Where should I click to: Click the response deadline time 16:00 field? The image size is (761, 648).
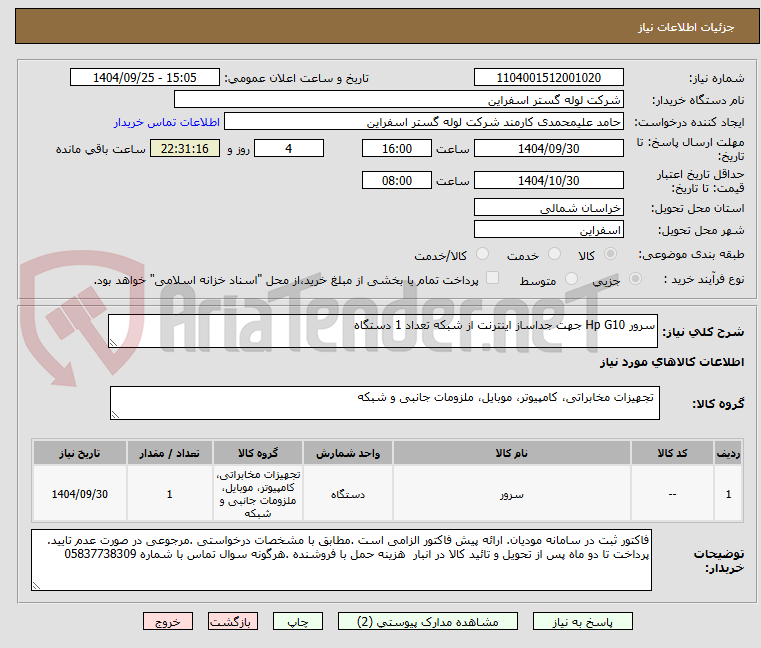[397, 149]
